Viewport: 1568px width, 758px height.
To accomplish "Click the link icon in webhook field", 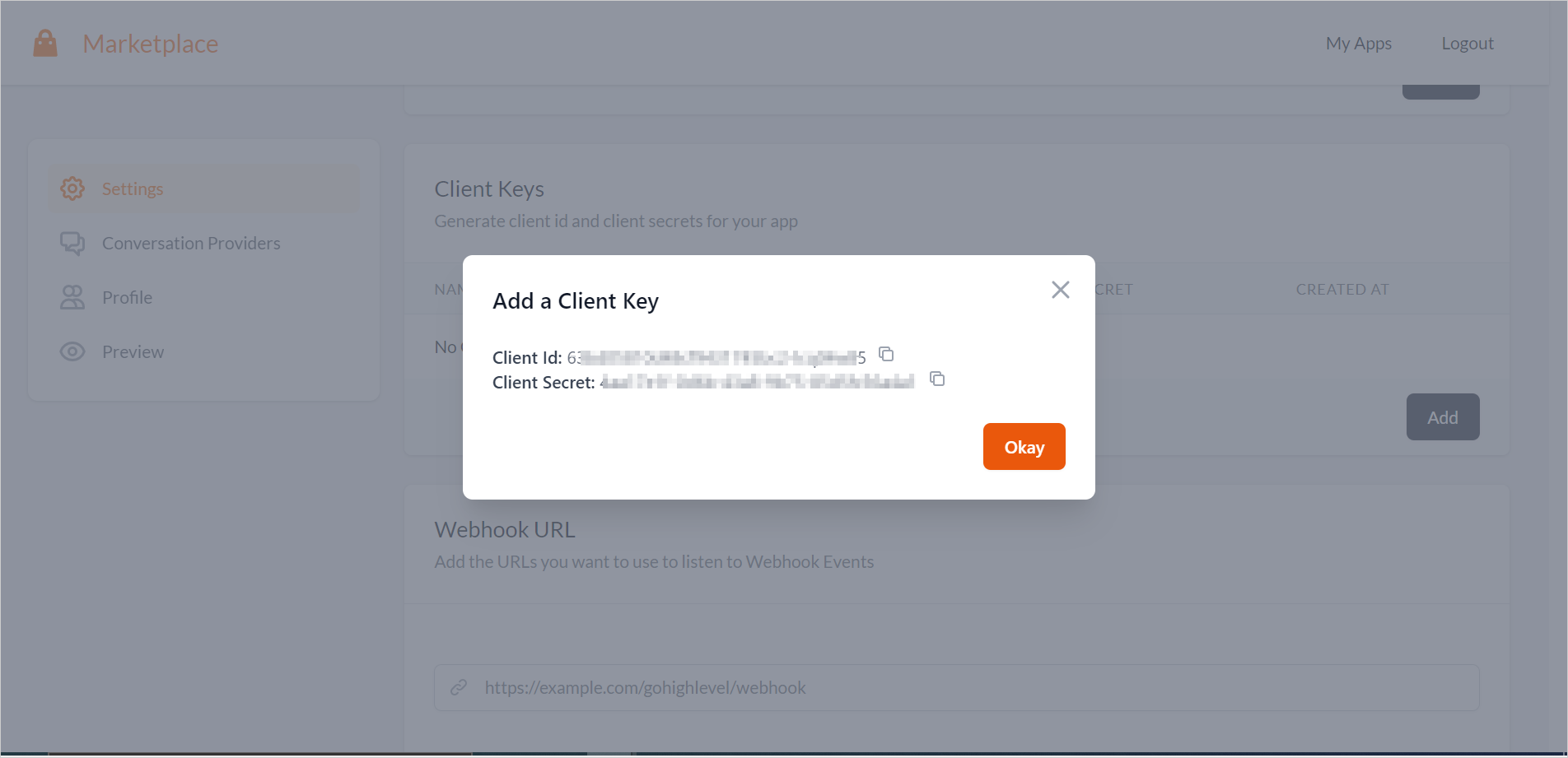I will tap(459, 687).
